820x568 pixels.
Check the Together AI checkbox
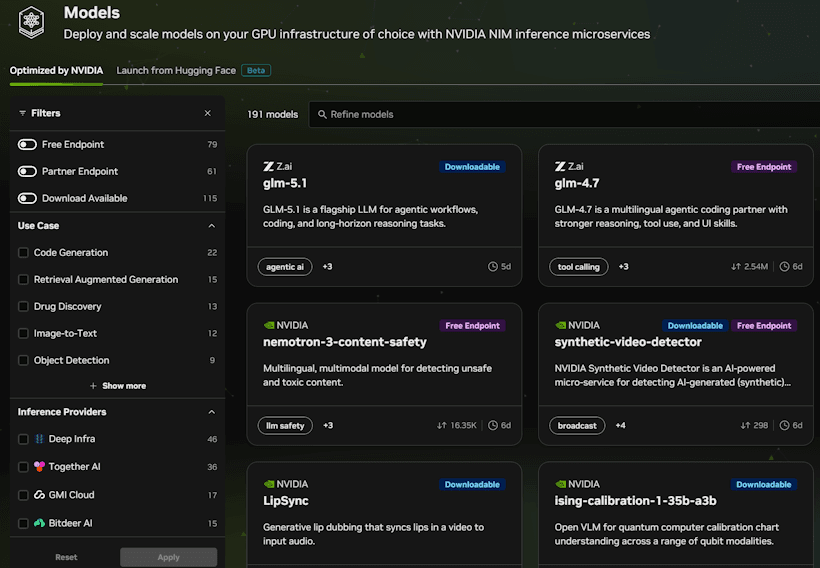tap(23, 467)
